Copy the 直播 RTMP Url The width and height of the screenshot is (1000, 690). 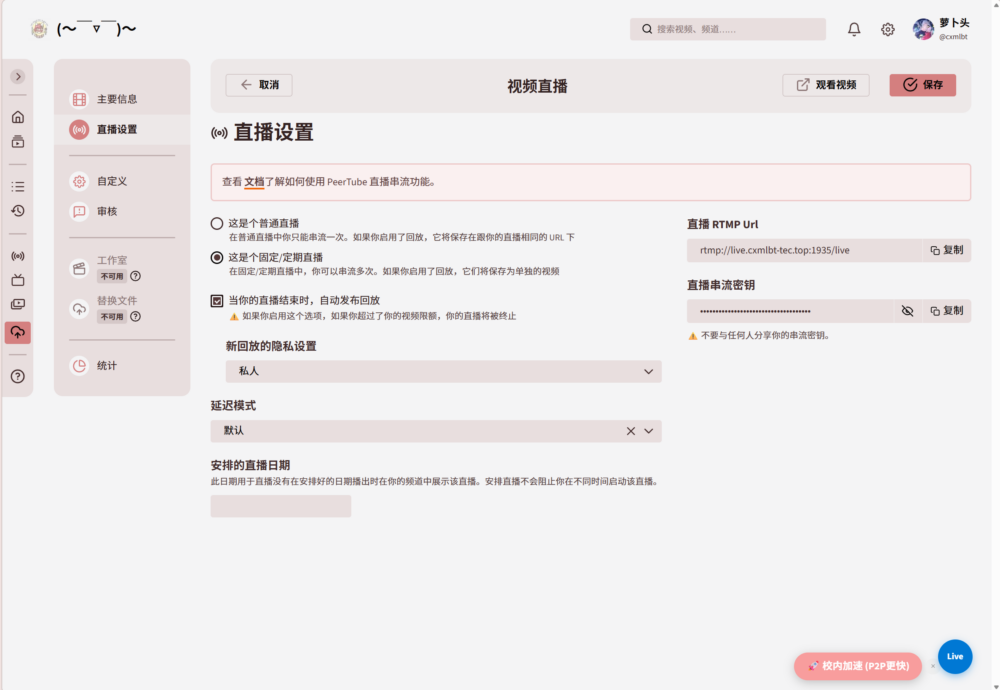[x=946, y=250]
